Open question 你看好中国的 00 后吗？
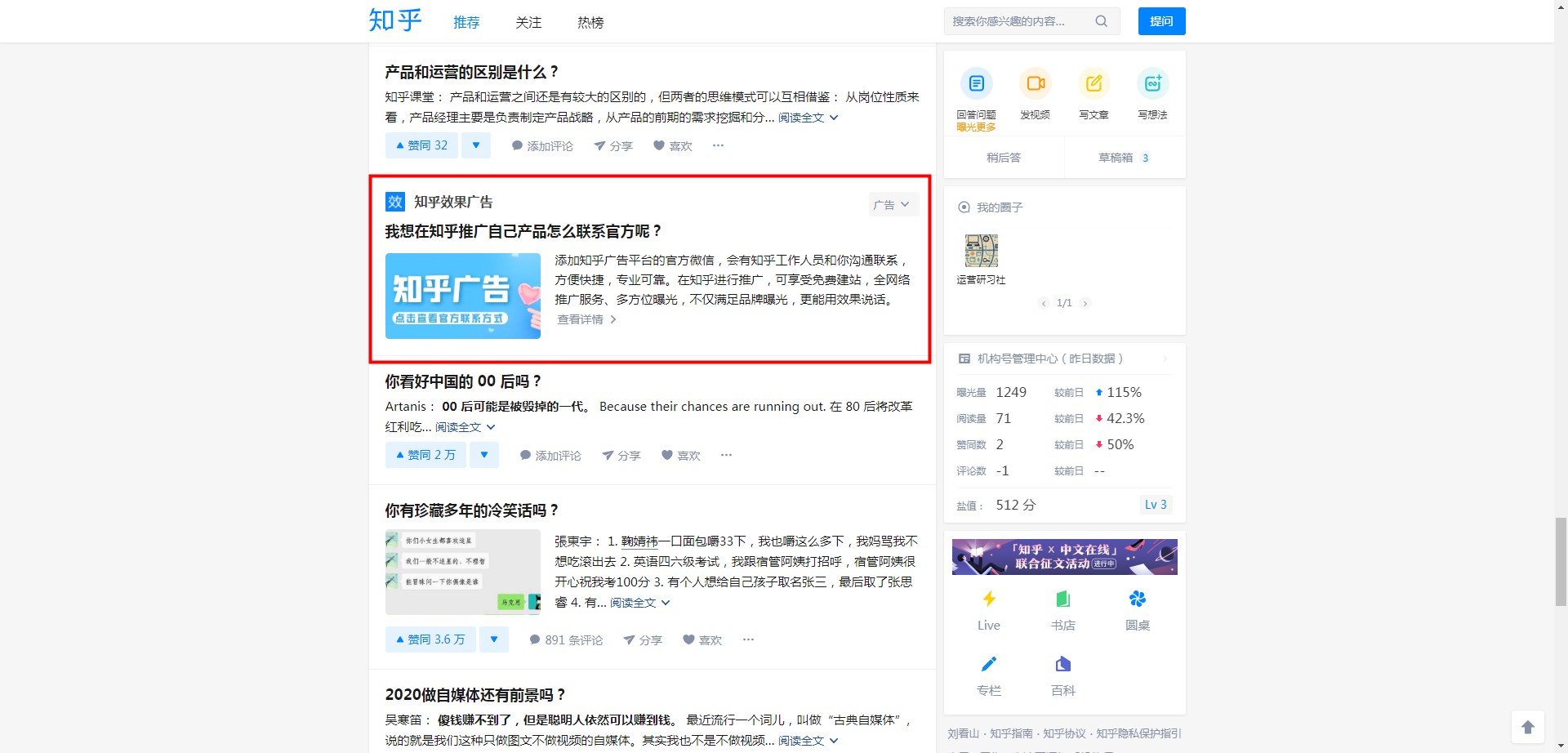Image resolution: width=1568 pixels, height=753 pixels. pos(463,381)
